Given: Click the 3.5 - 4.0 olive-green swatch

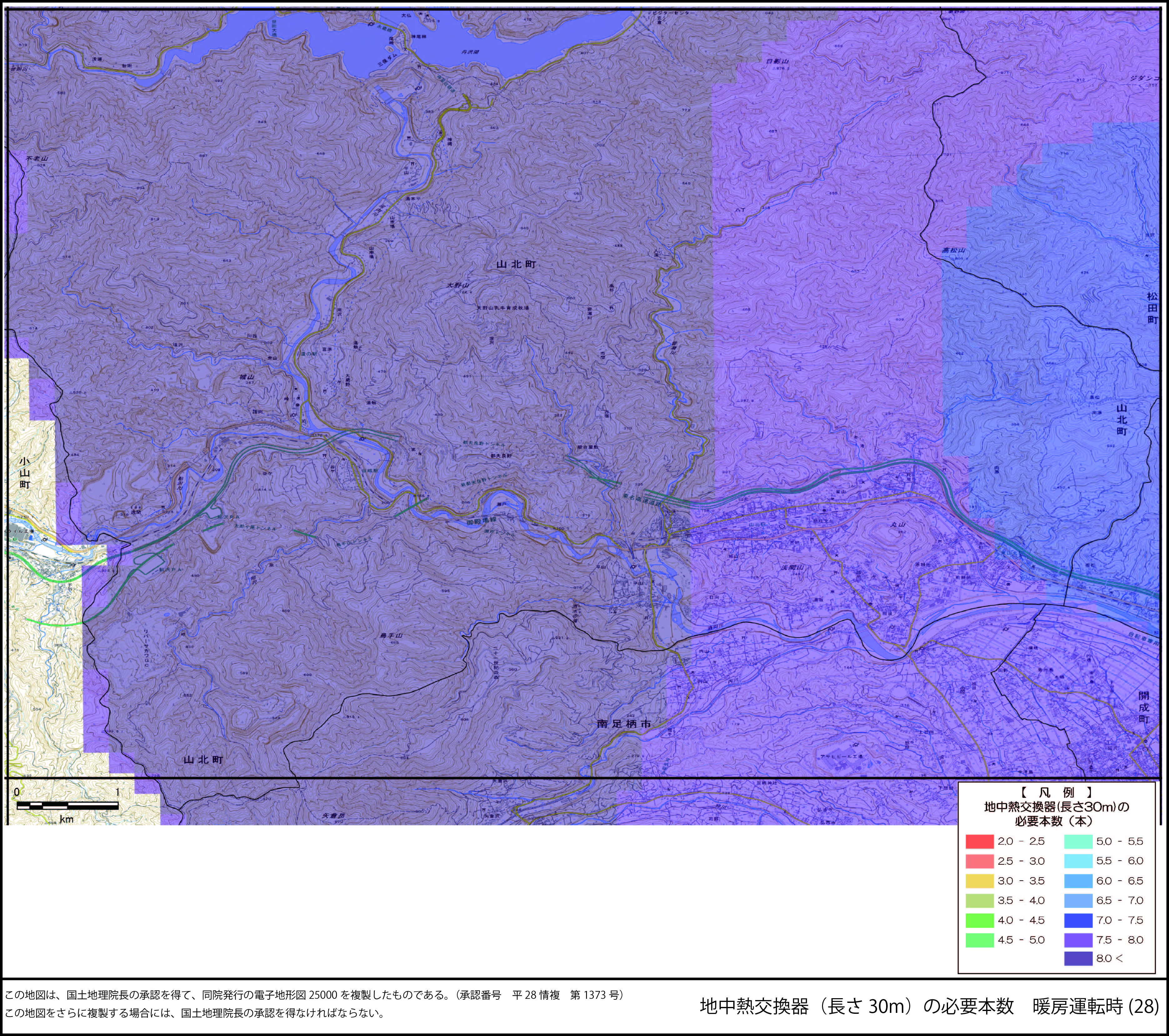Looking at the screenshot, I should (980, 900).
